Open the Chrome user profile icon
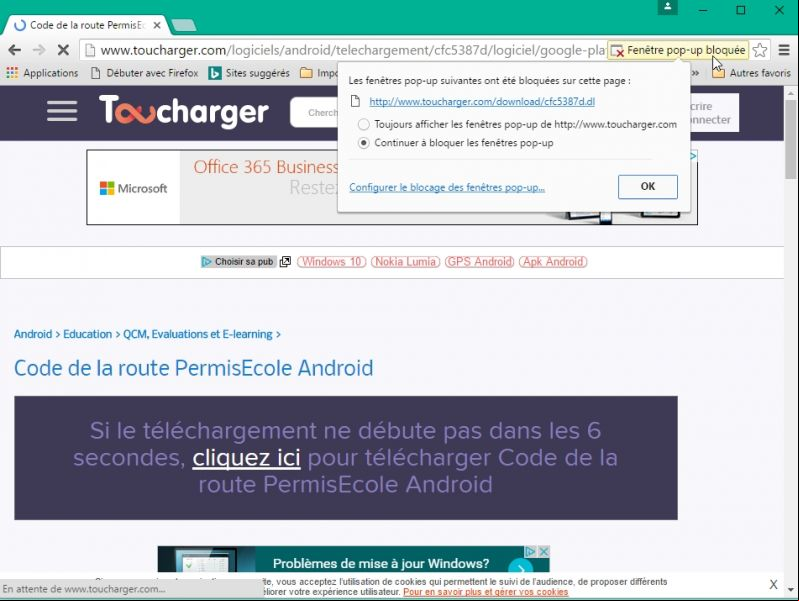 click(x=668, y=8)
